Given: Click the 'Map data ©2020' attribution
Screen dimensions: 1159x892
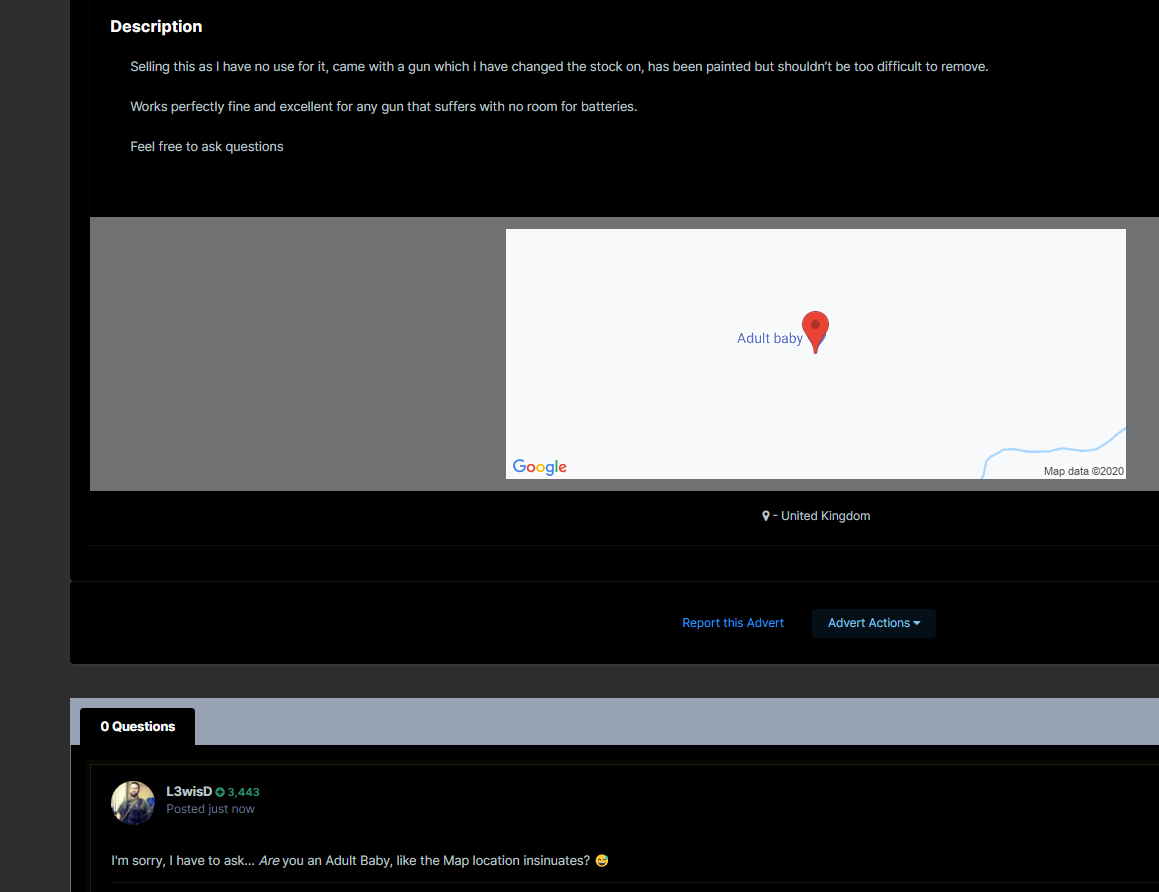Looking at the screenshot, I should pyautogui.click(x=1084, y=471).
